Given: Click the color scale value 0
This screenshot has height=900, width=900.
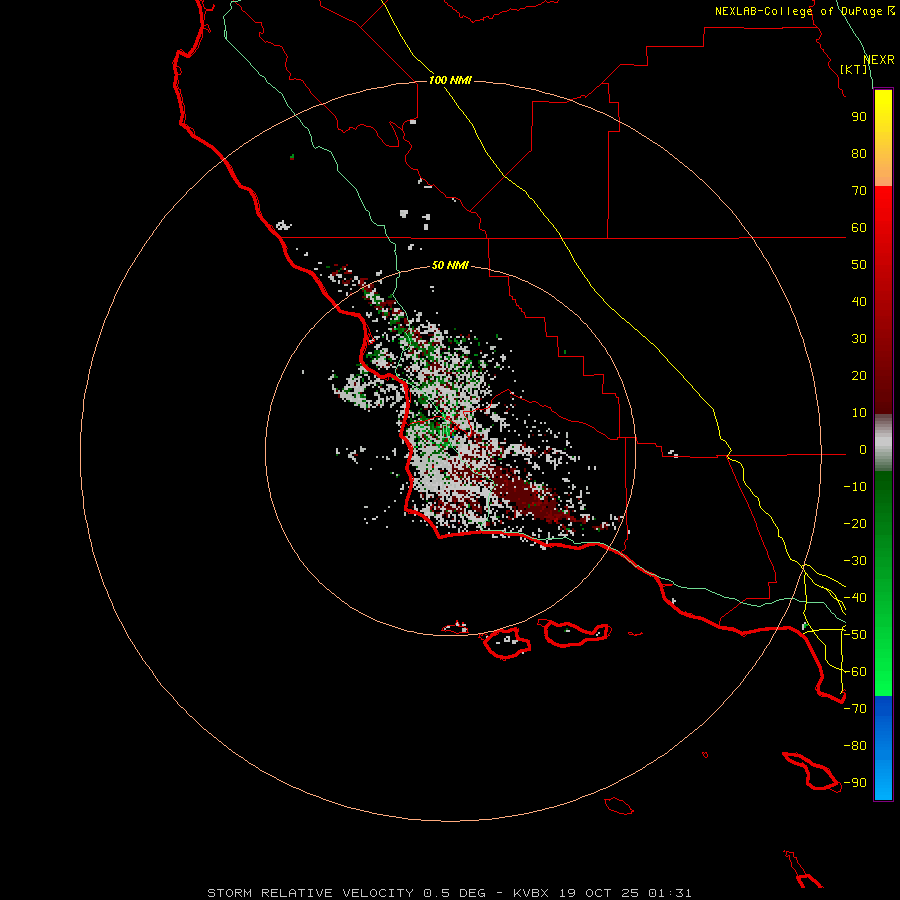Looking at the screenshot, I should [x=863, y=449].
